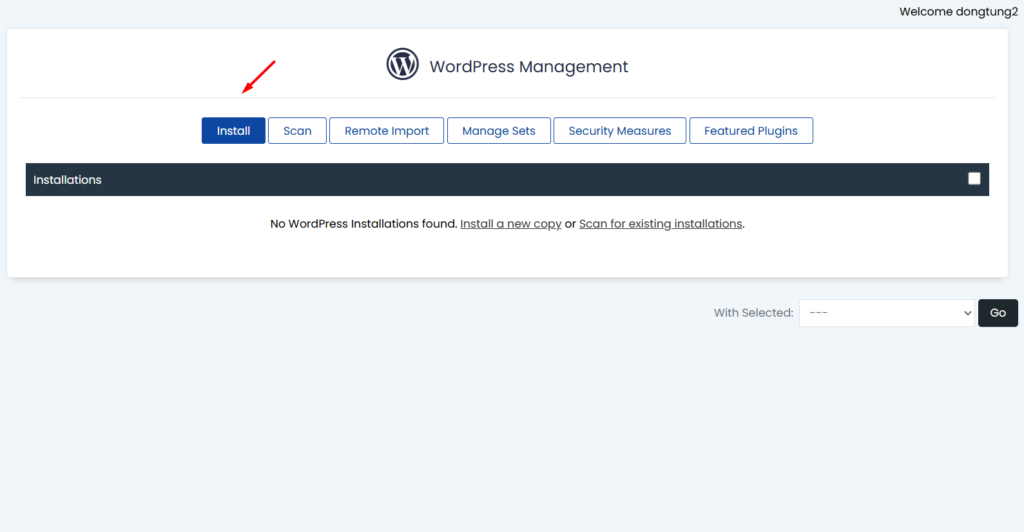Open the Install tab

point(233,131)
